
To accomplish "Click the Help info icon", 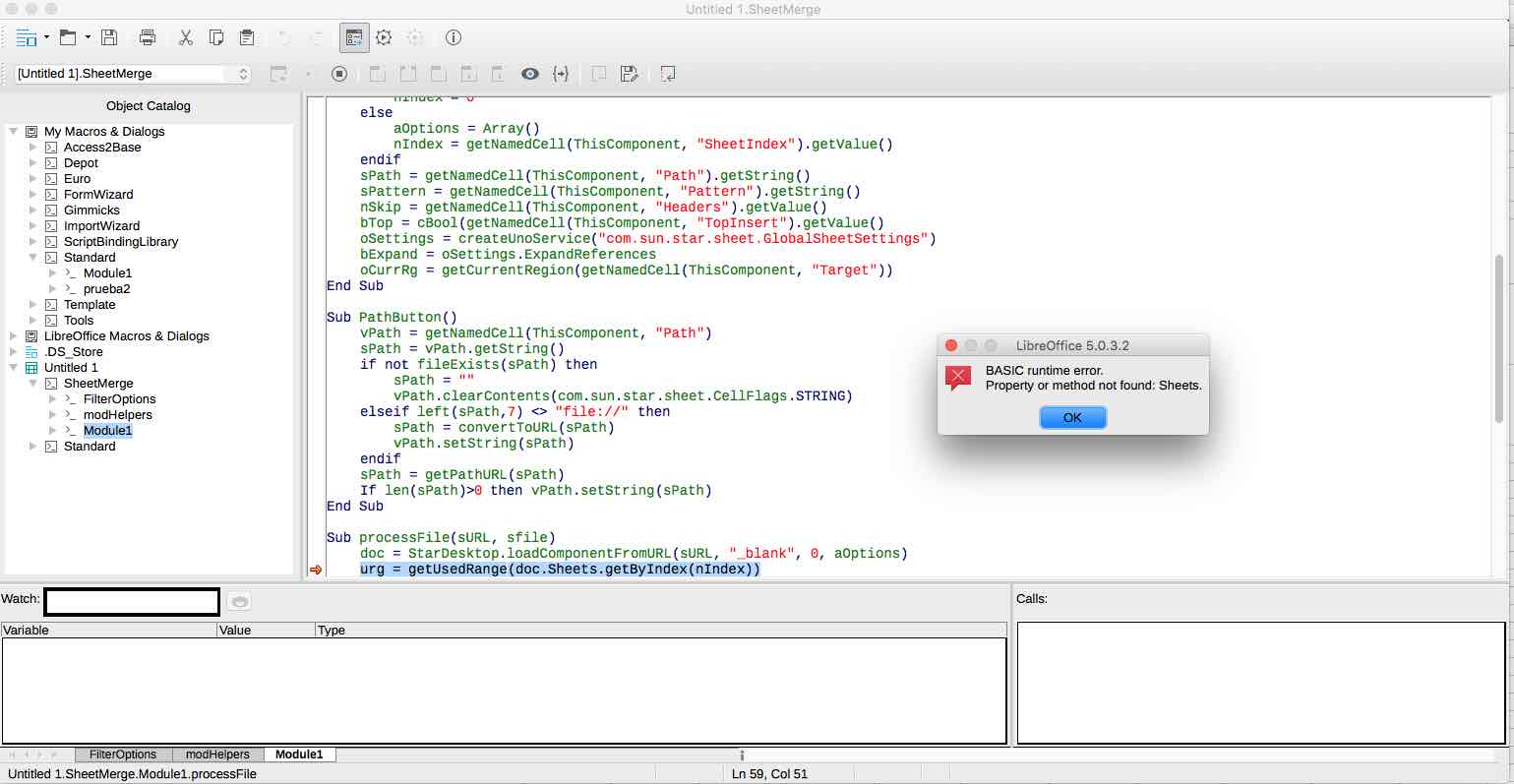I will [x=454, y=37].
